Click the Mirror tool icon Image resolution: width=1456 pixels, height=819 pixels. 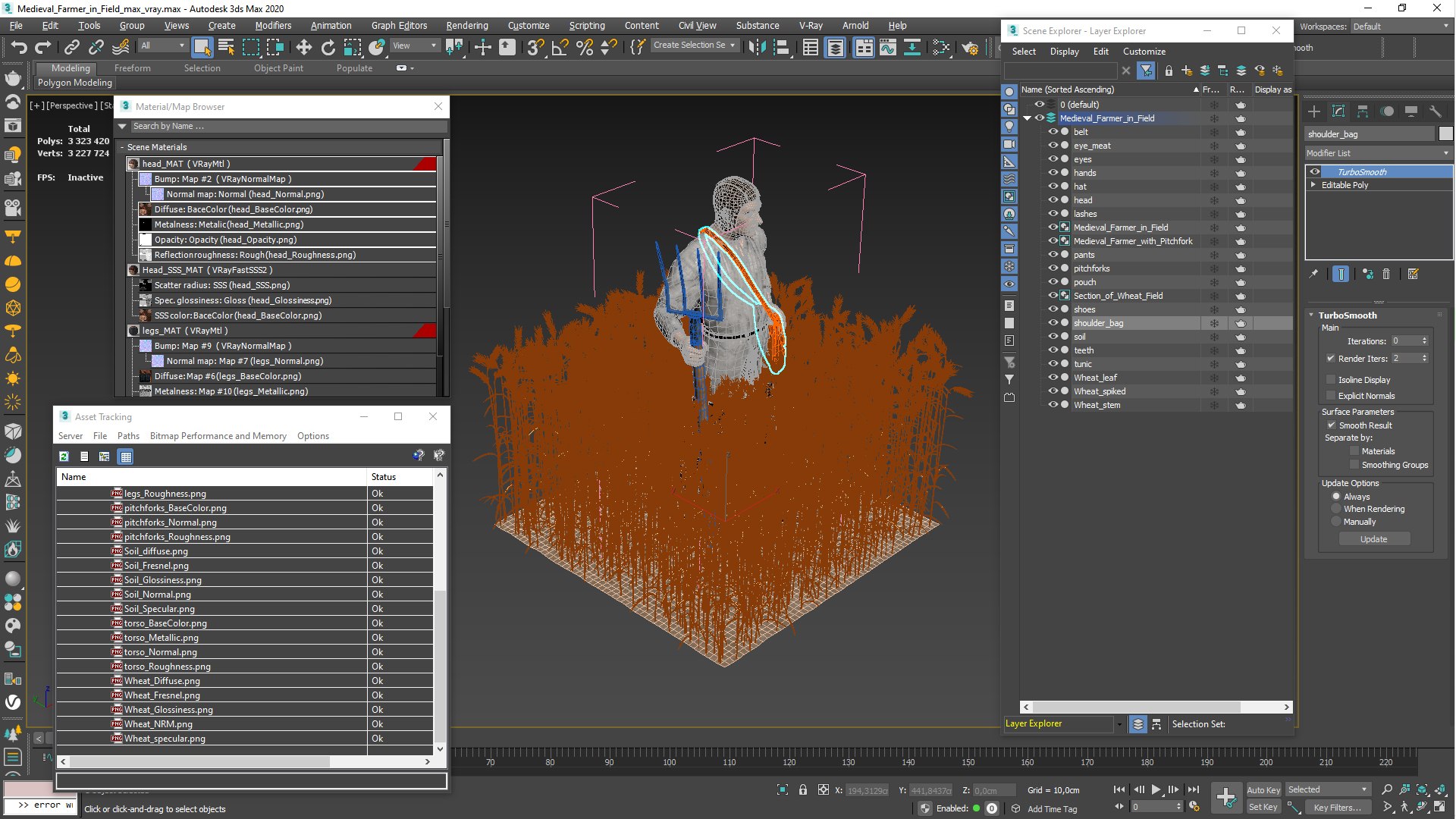tap(757, 47)
